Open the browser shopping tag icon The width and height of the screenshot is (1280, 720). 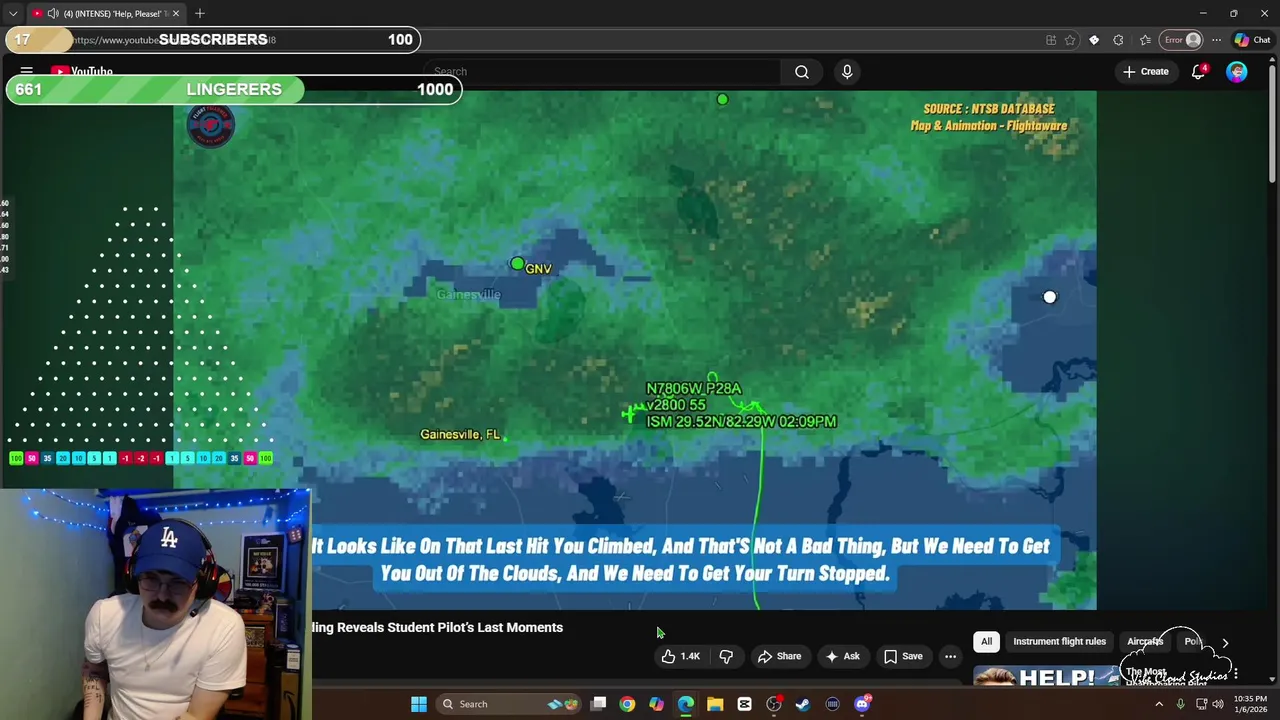[x=1094, y=40]
